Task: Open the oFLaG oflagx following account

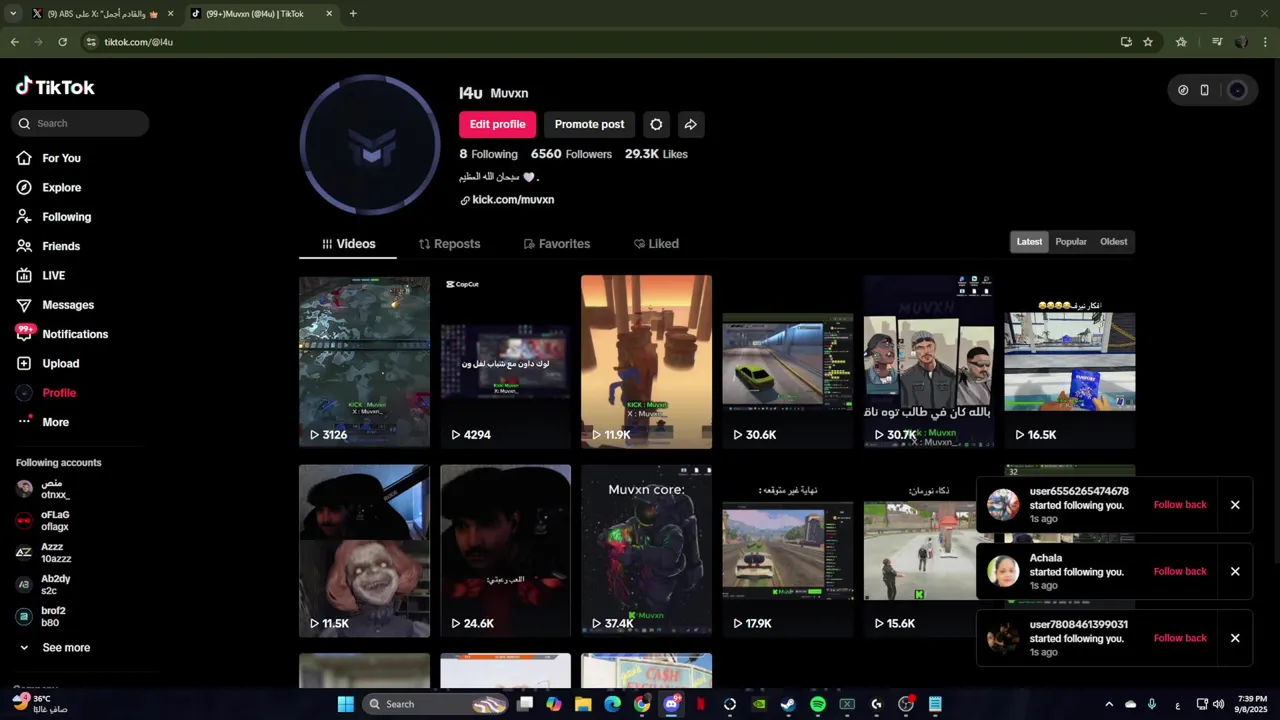Action: click(46, 521)
